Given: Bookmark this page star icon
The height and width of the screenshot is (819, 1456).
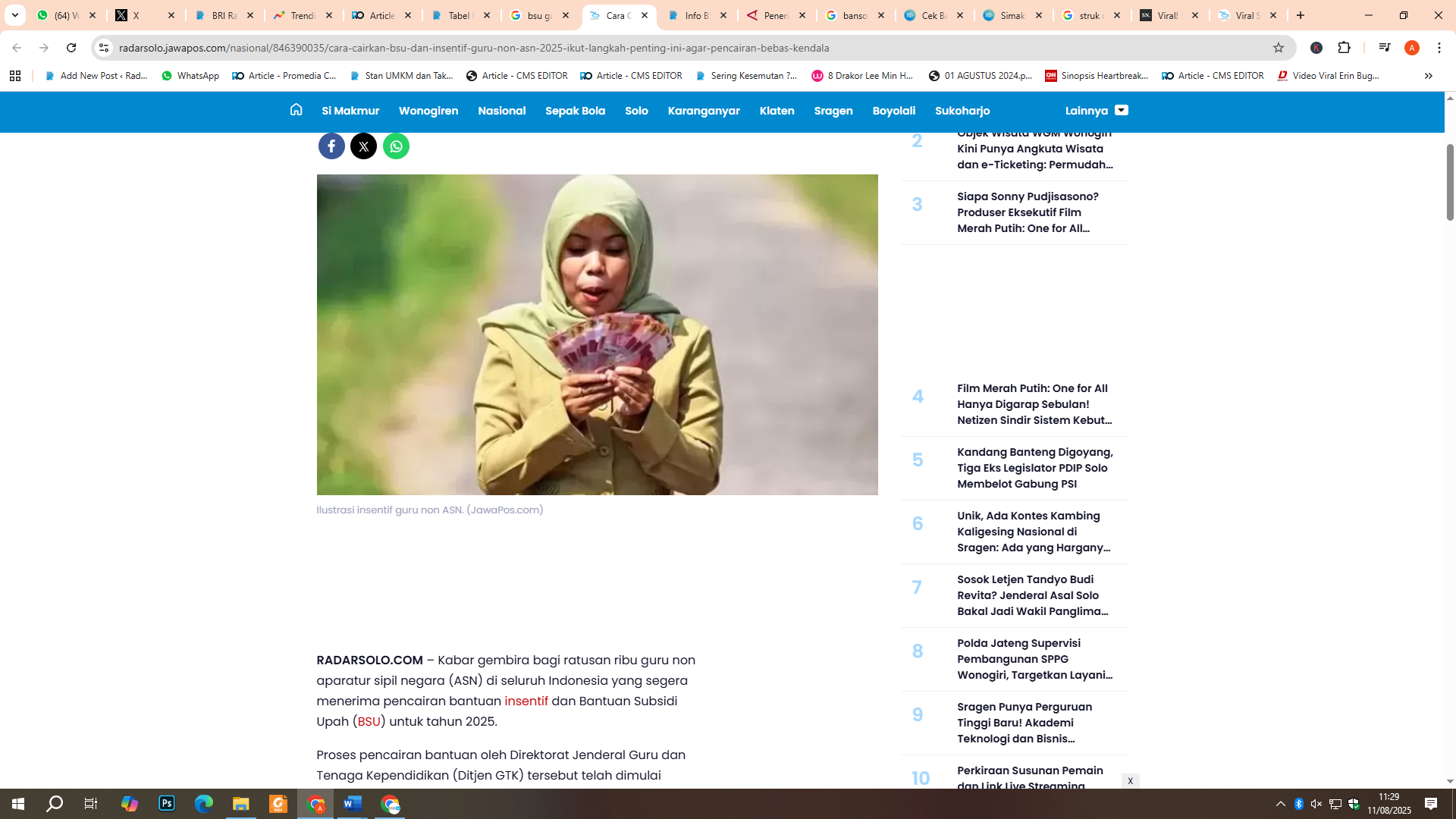Looking at the screenshot, I should coord(1279,48).
